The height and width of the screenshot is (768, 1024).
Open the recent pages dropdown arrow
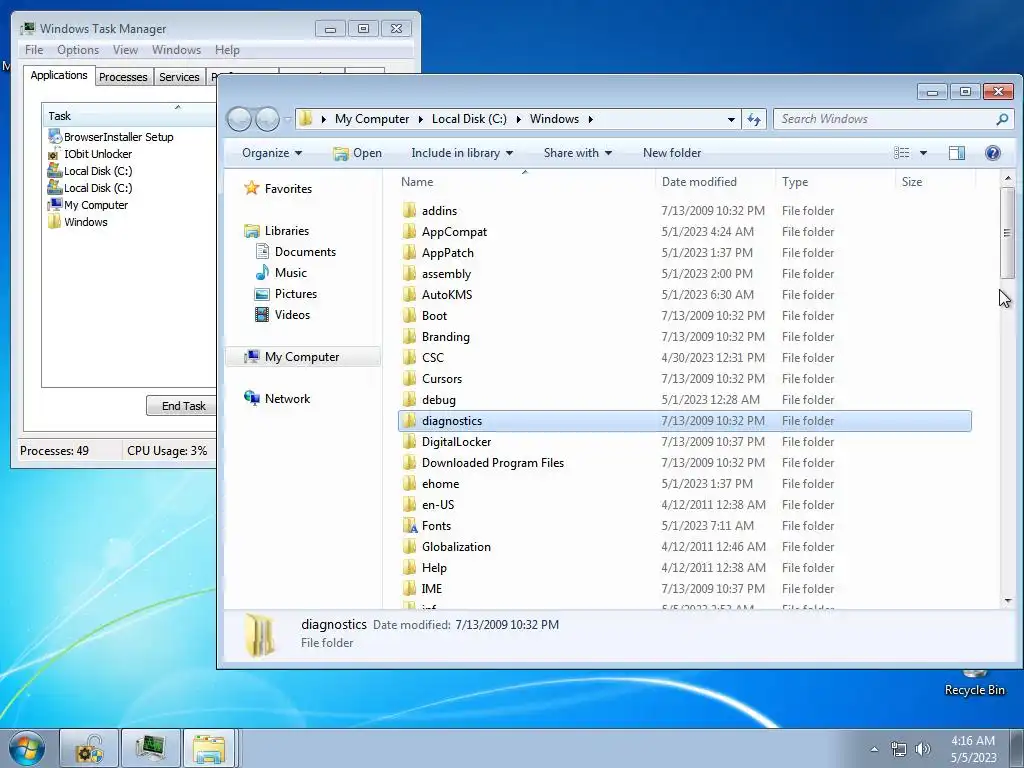[x=287, y=120]
